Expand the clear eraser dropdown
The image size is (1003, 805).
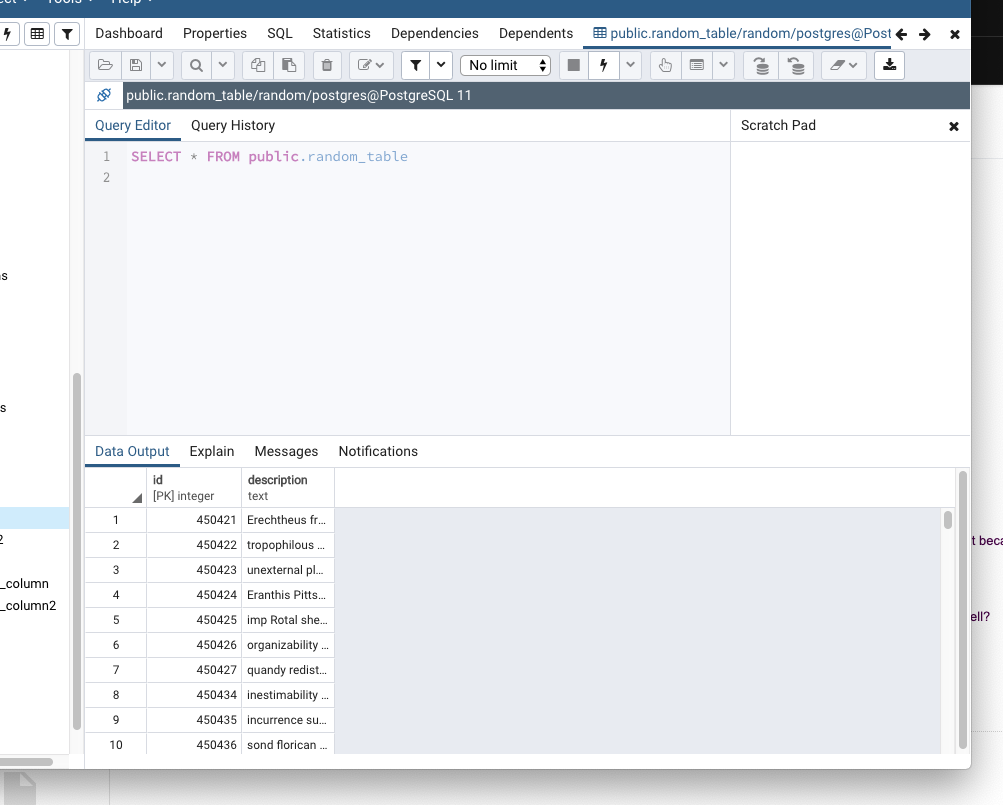tap(843, 65)
